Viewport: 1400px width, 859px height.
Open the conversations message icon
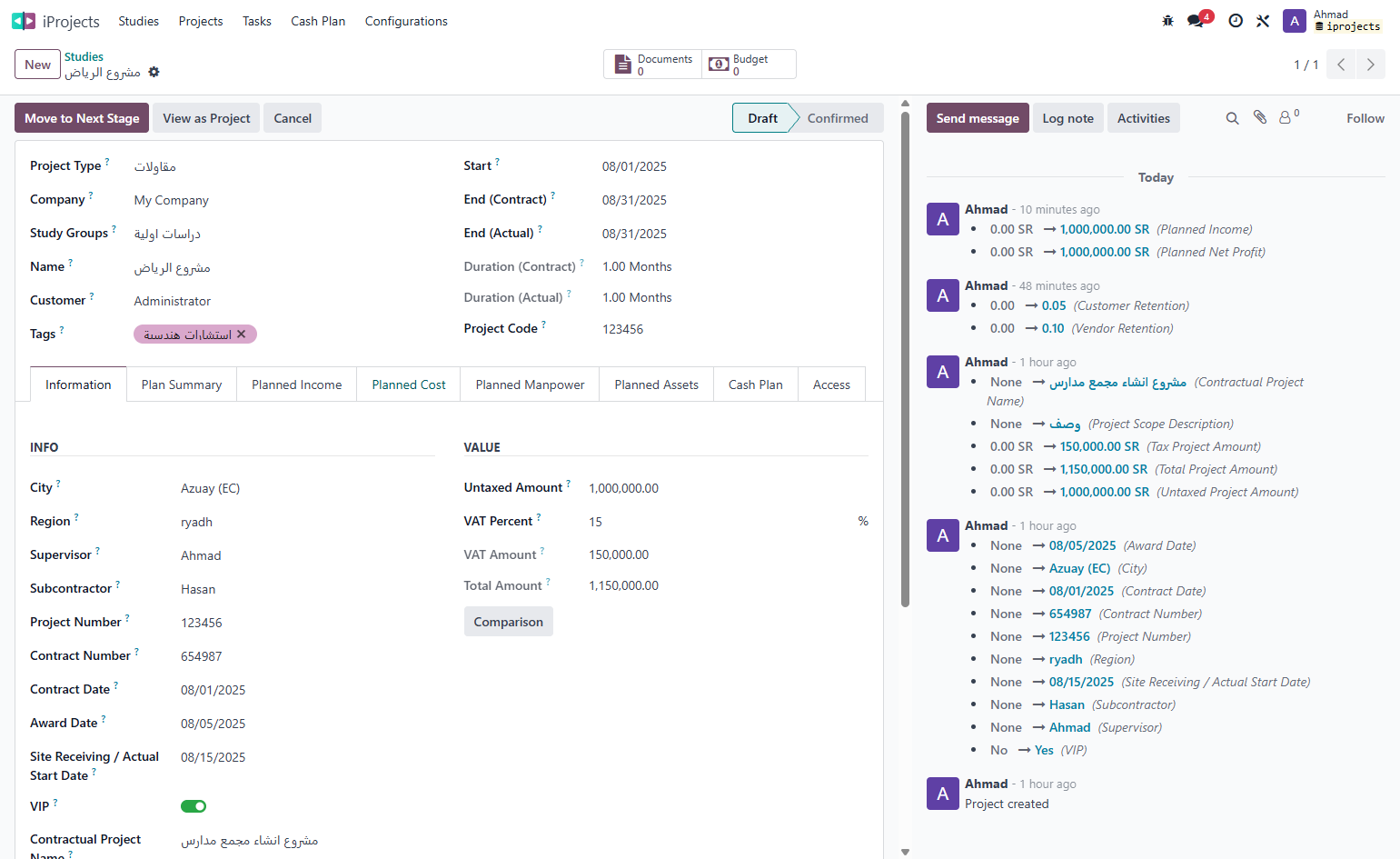tap(1196, 21)
